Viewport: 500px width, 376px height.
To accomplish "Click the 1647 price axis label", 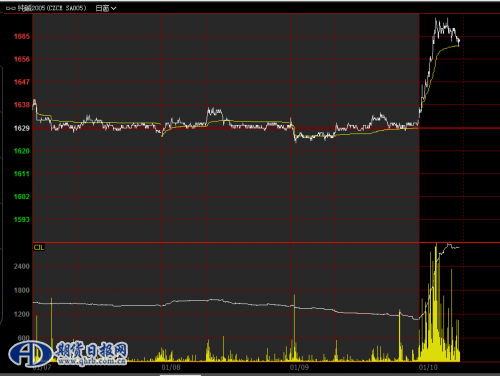I will point(22,82).
